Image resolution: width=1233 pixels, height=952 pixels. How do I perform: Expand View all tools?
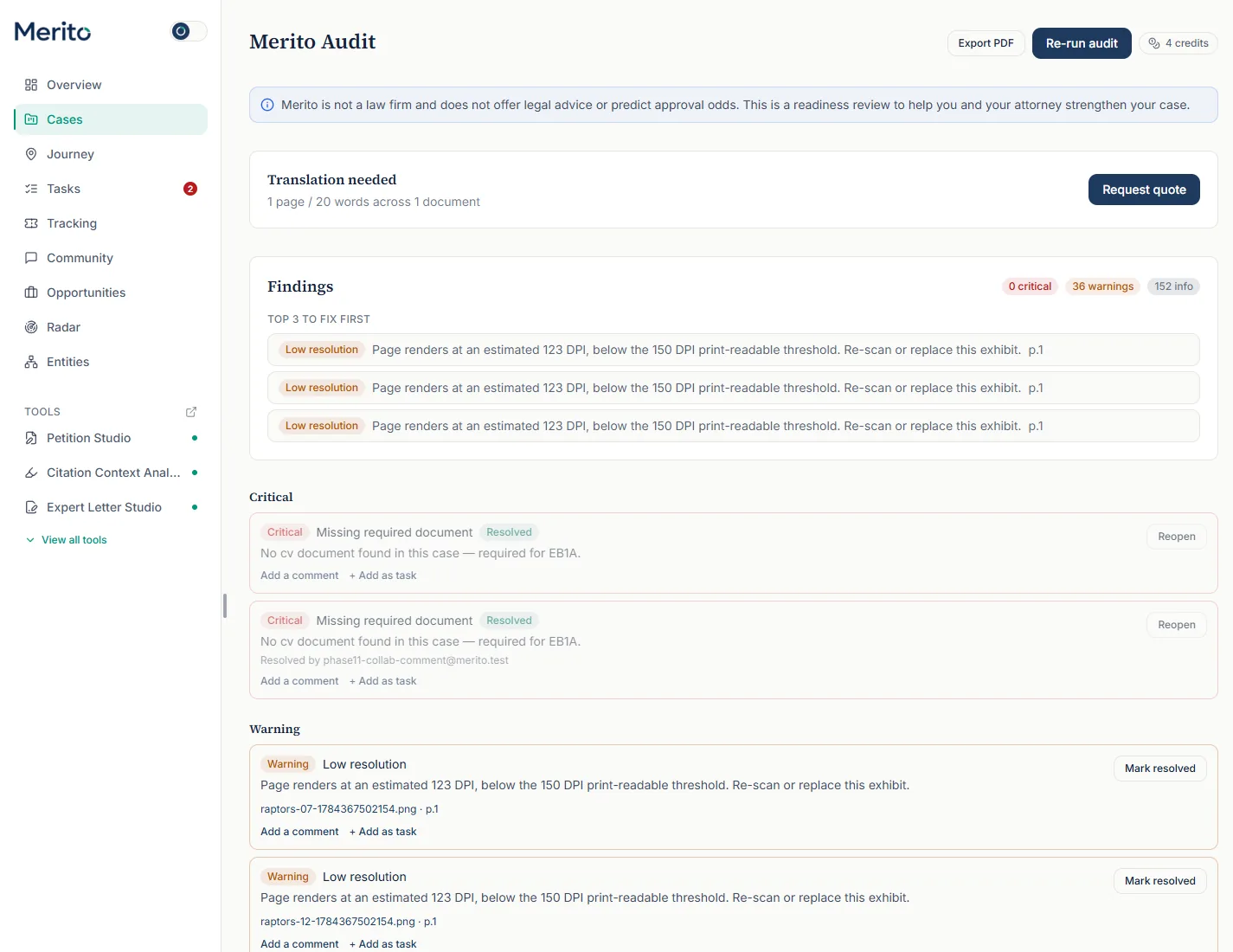click(66, 540)
